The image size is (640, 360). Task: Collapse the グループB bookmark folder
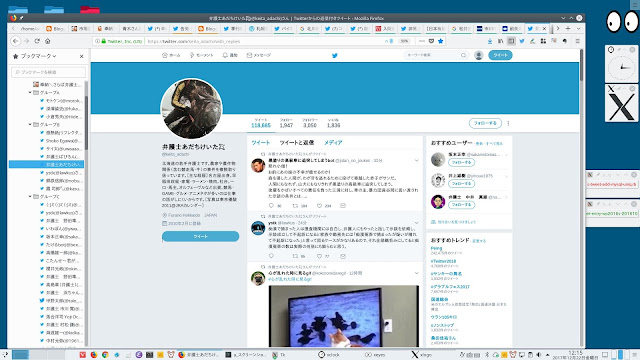click(x=30, y=124)
